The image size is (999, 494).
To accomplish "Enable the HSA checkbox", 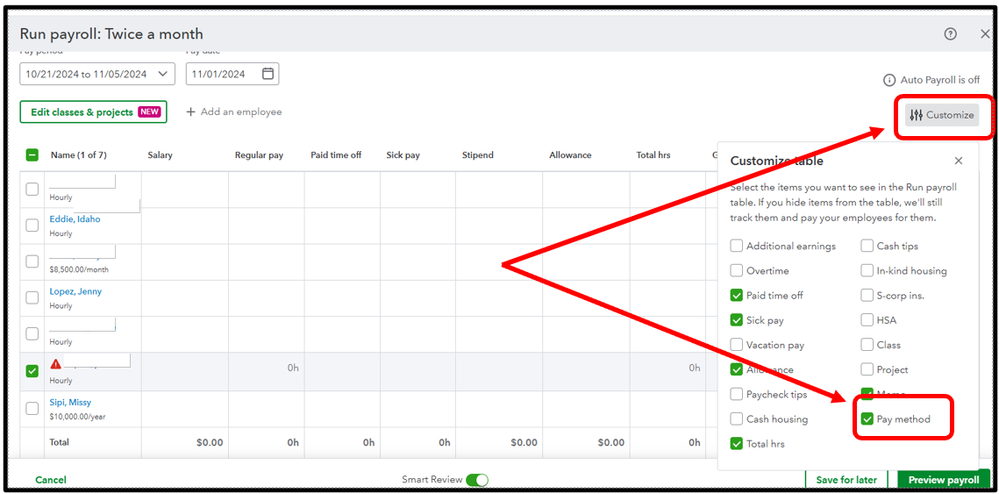I will click(866, 321).
